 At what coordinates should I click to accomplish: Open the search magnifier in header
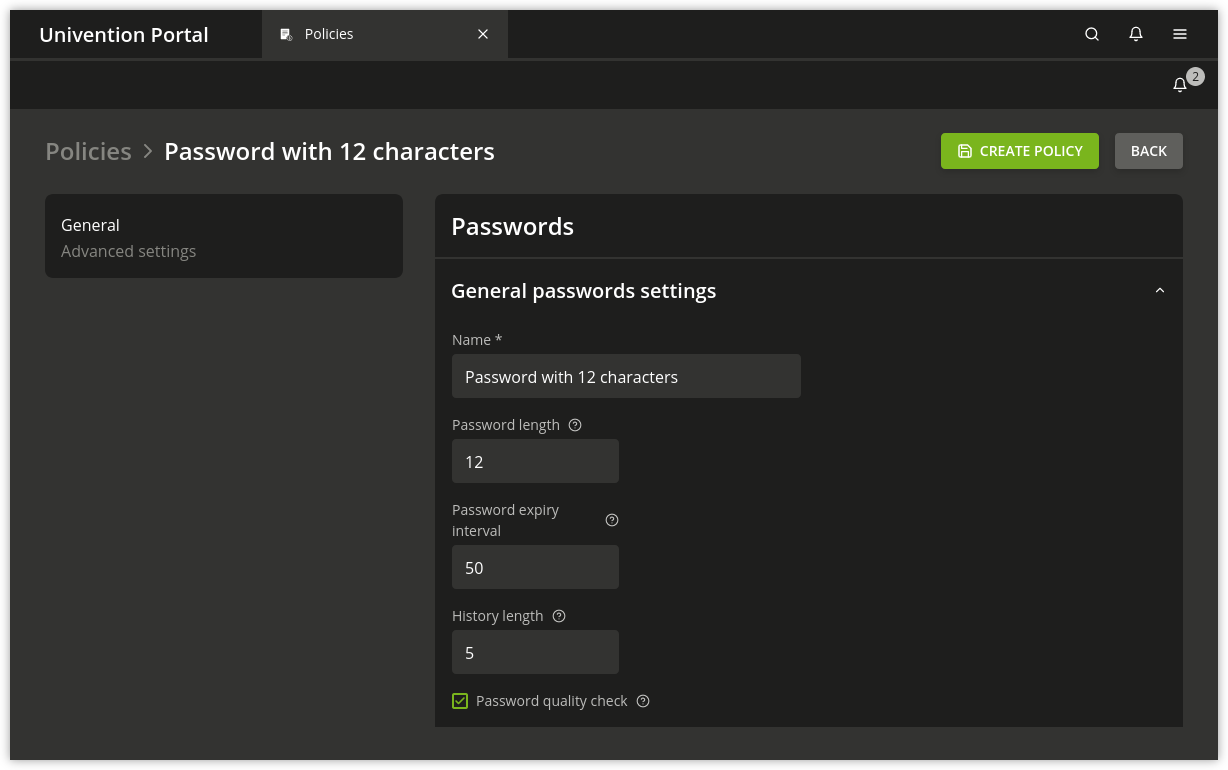tap(1092, 34)
